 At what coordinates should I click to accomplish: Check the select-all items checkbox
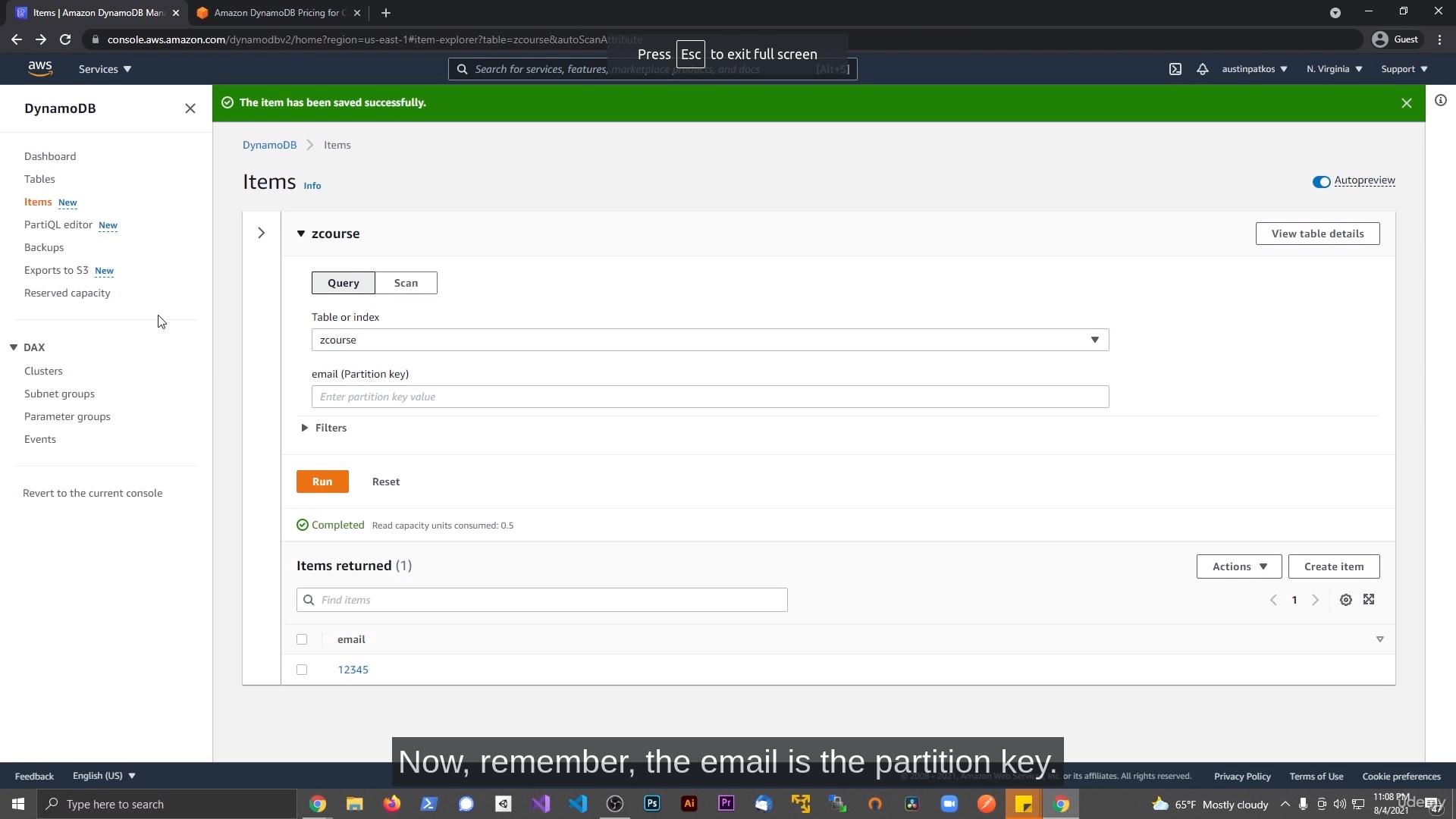point(302,639)
